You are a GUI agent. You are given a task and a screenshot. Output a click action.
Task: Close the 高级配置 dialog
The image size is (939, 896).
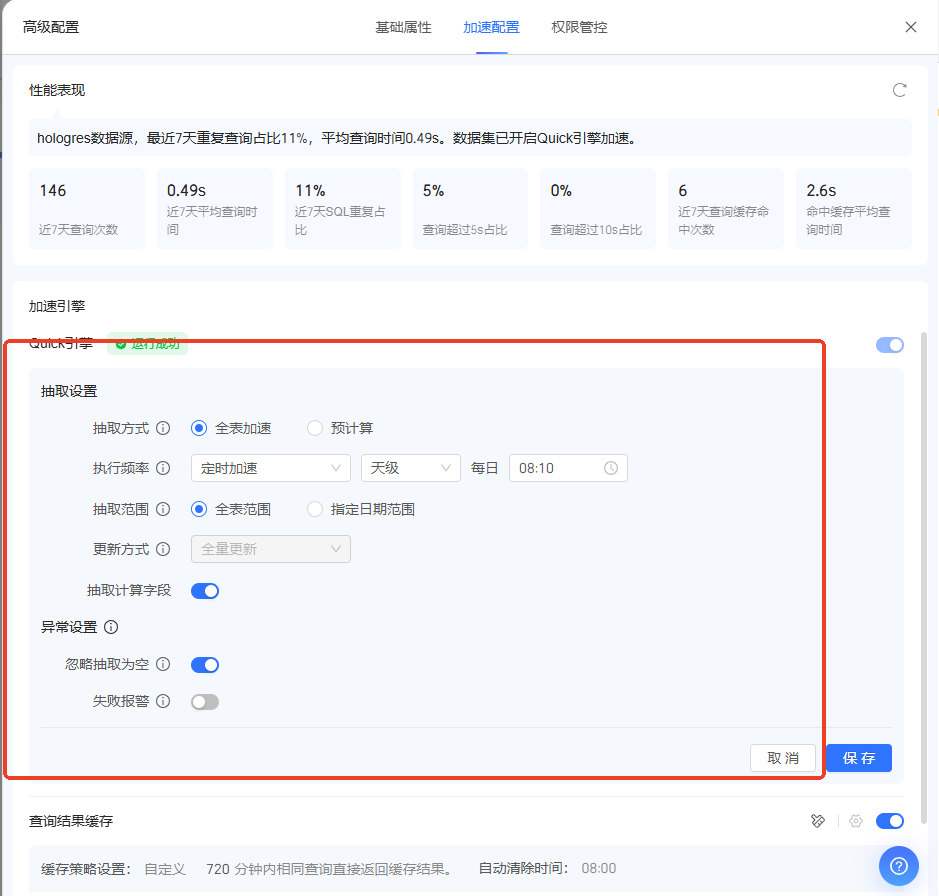tap(910, 27)
